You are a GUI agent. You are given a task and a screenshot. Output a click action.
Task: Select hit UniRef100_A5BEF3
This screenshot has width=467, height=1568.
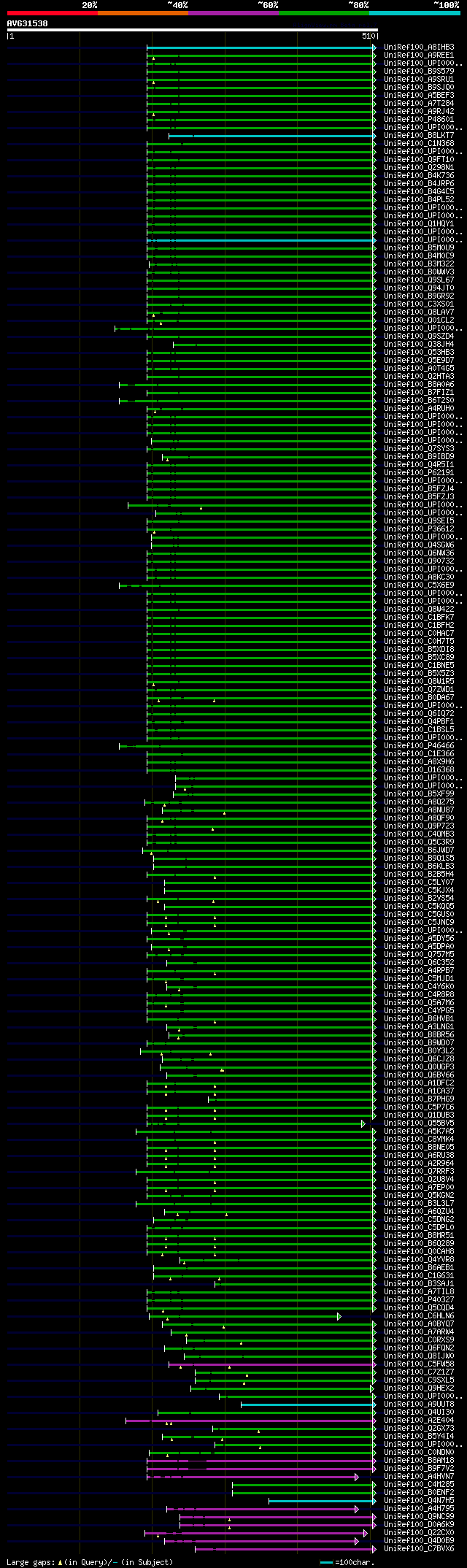click(x=419, y=96)
